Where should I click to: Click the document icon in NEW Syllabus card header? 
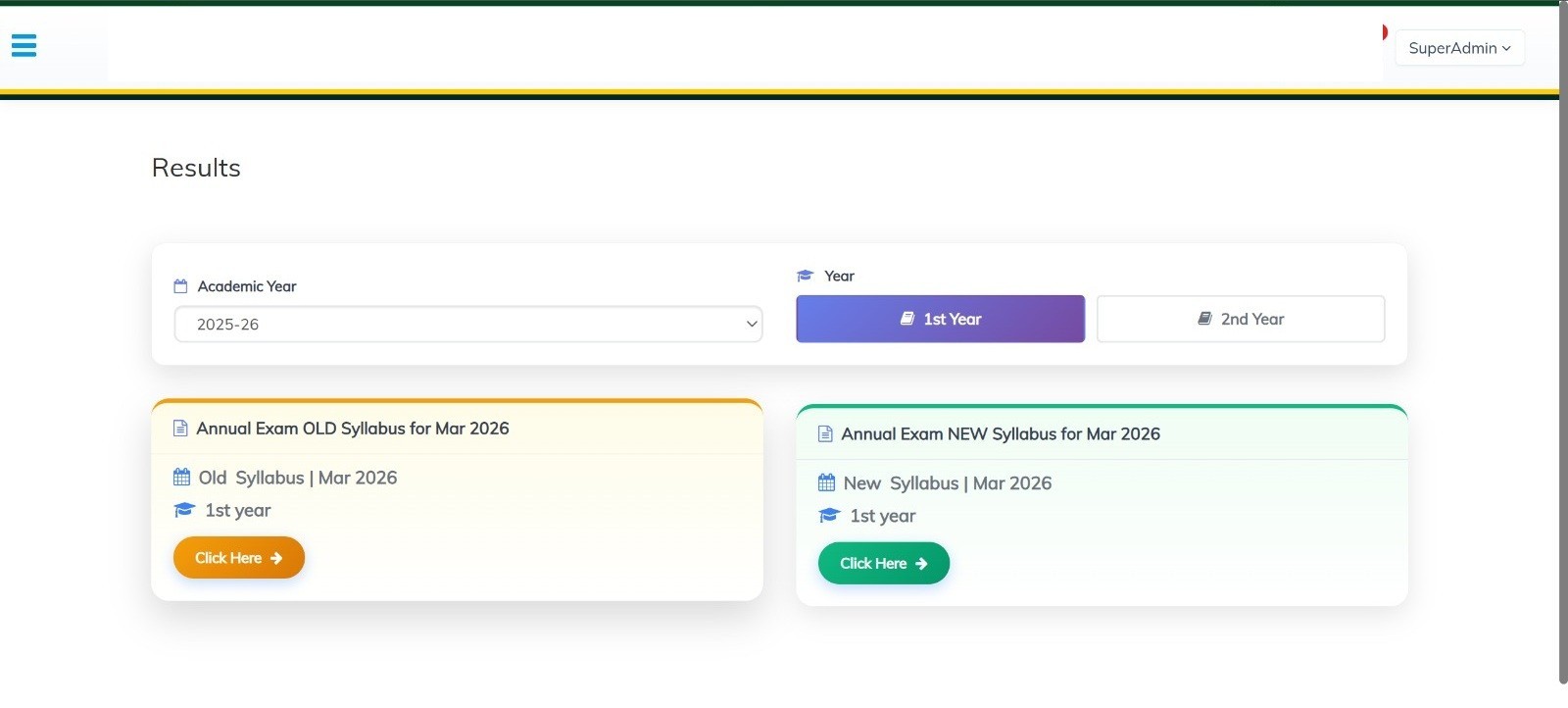pos(825,433)
